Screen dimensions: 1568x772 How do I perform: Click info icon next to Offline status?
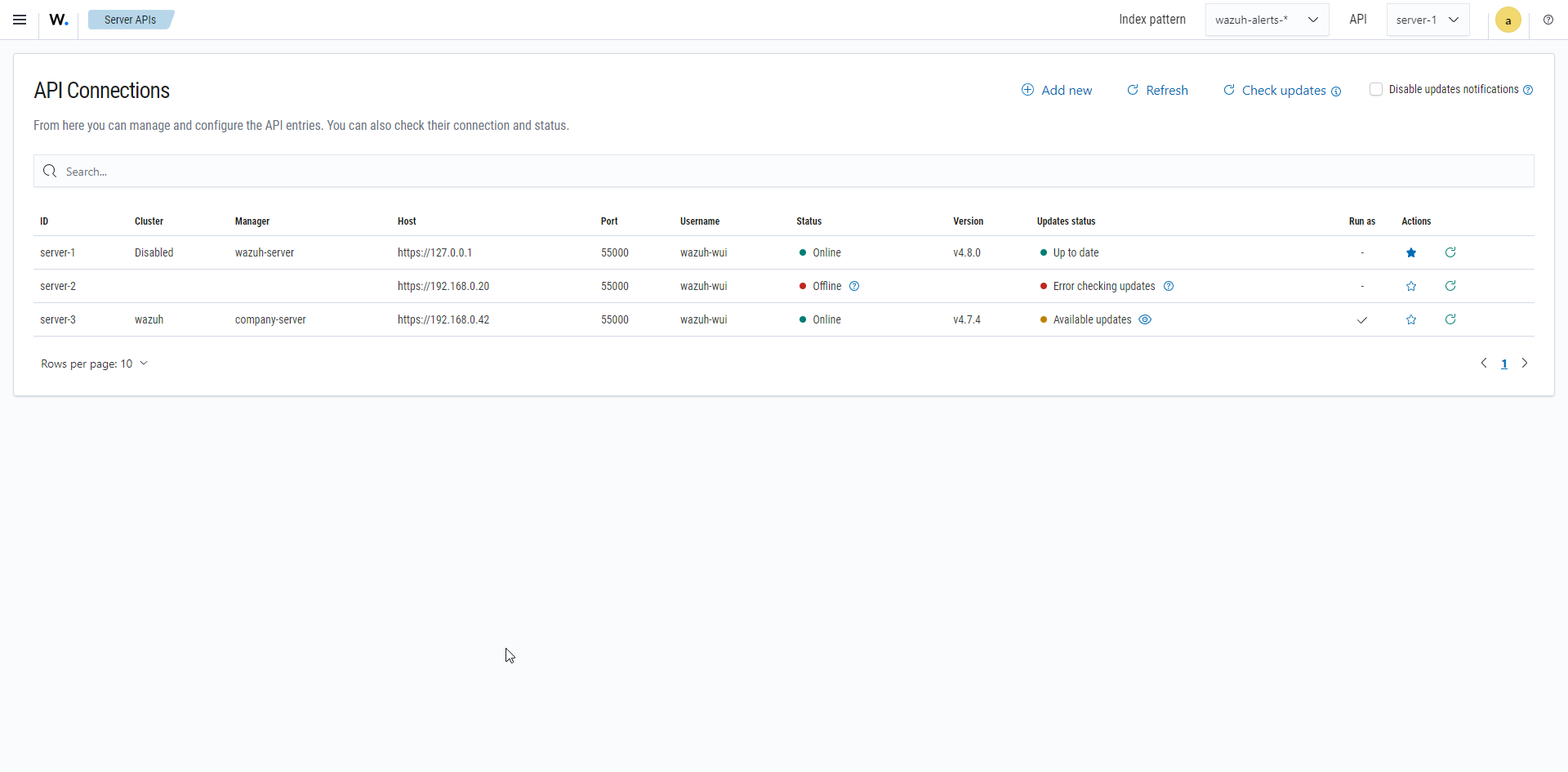pos(854,286)
